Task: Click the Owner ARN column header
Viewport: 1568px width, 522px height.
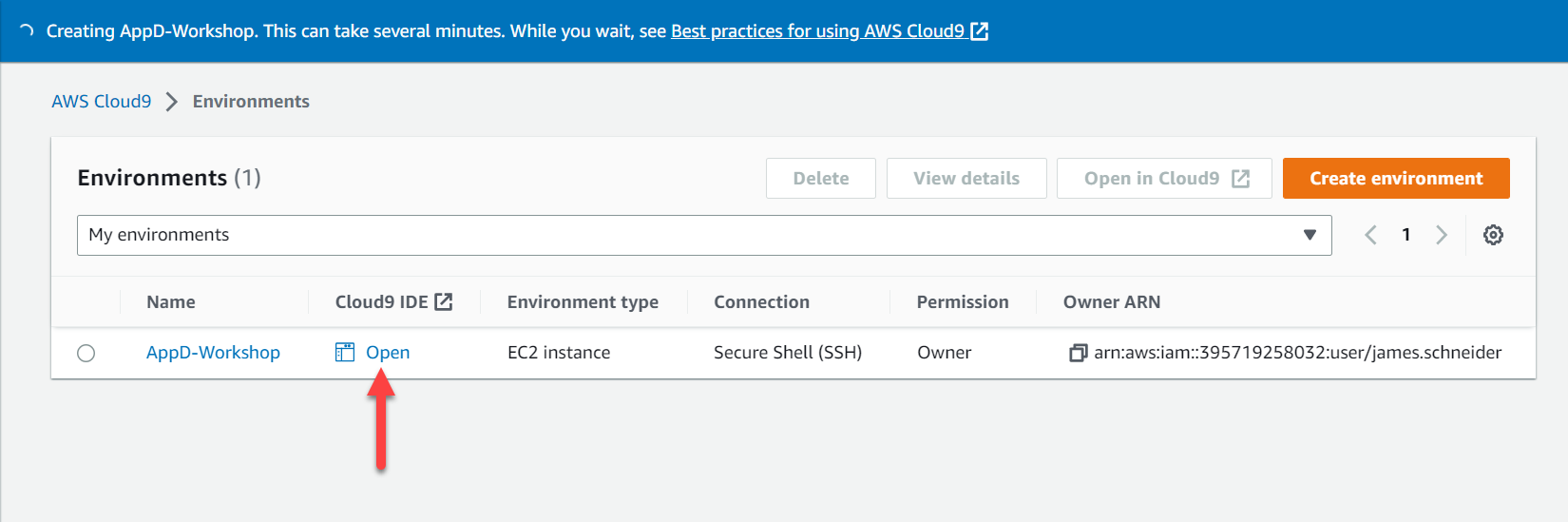Action: 1112,302
